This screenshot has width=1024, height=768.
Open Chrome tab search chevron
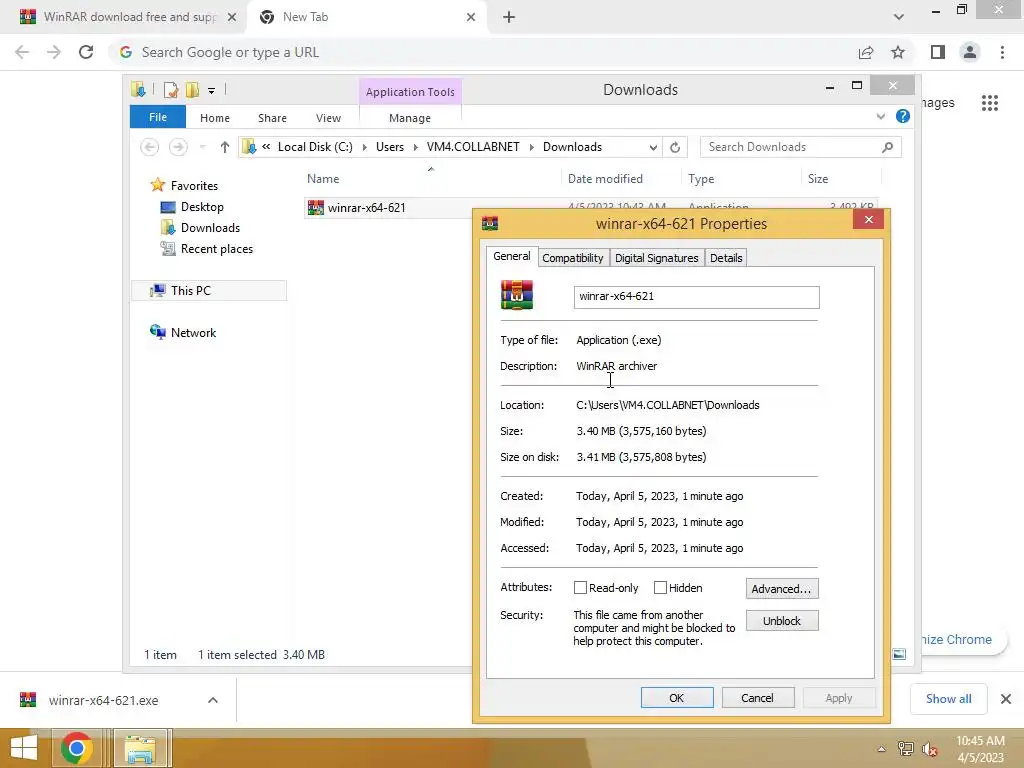click(899, 17)
